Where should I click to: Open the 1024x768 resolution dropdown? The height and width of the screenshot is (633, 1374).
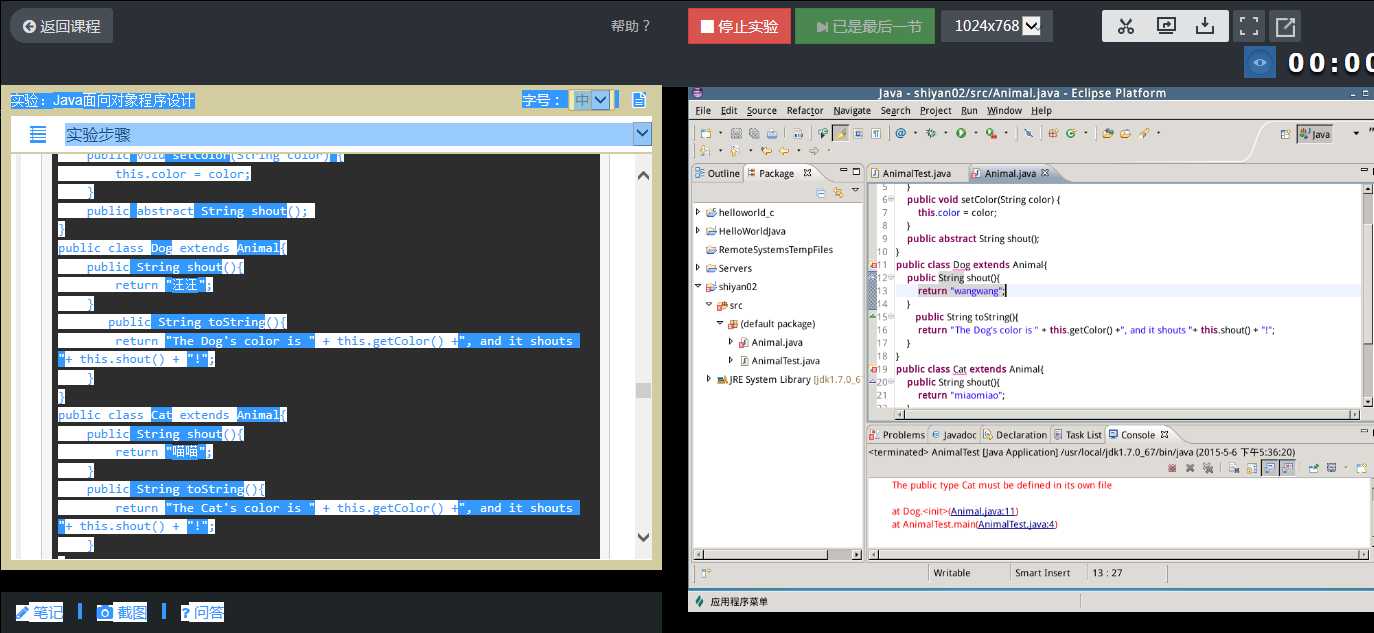click(x=997, y=26)
